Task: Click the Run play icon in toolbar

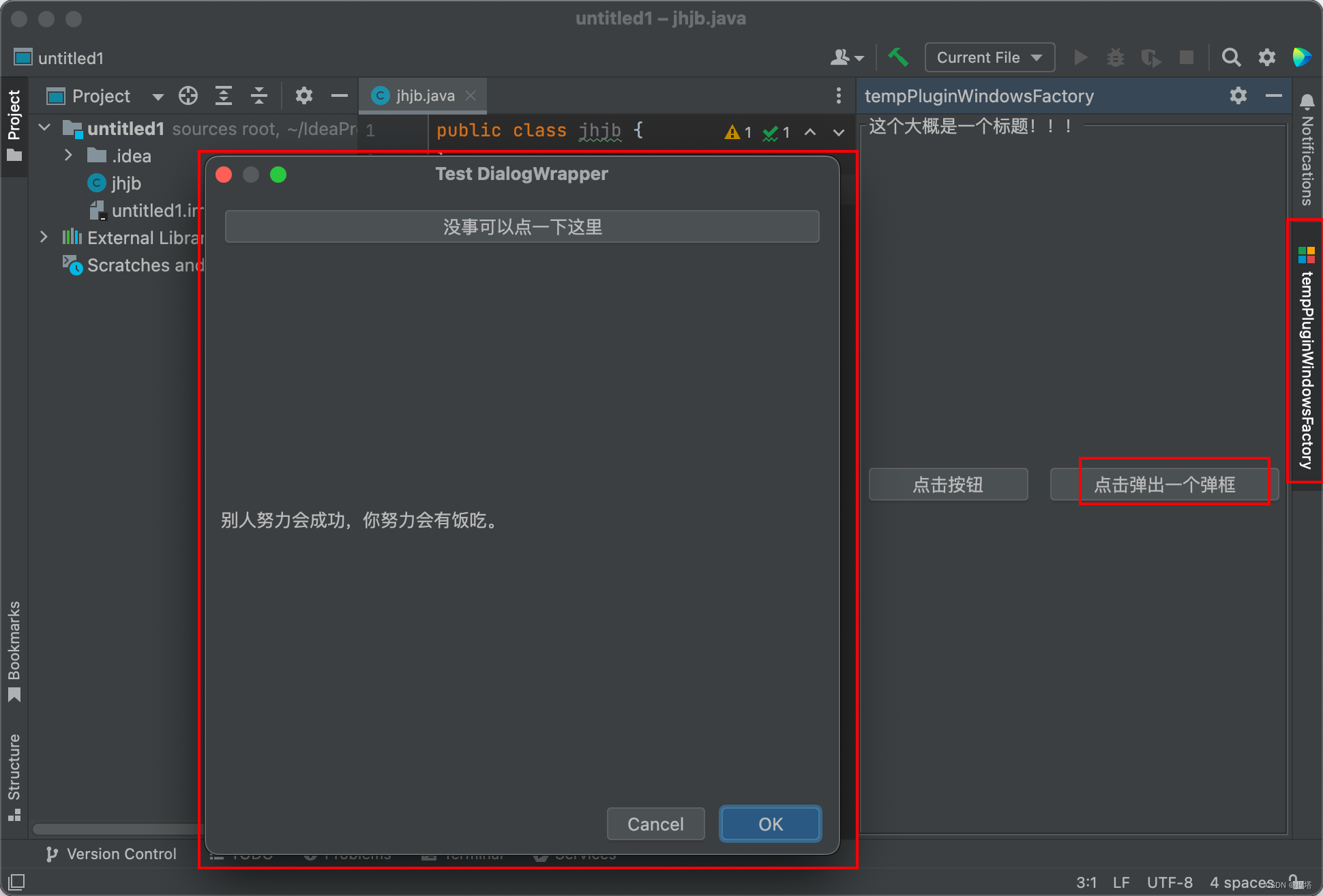Action: pyautogui.click(x=1080, y=57)
